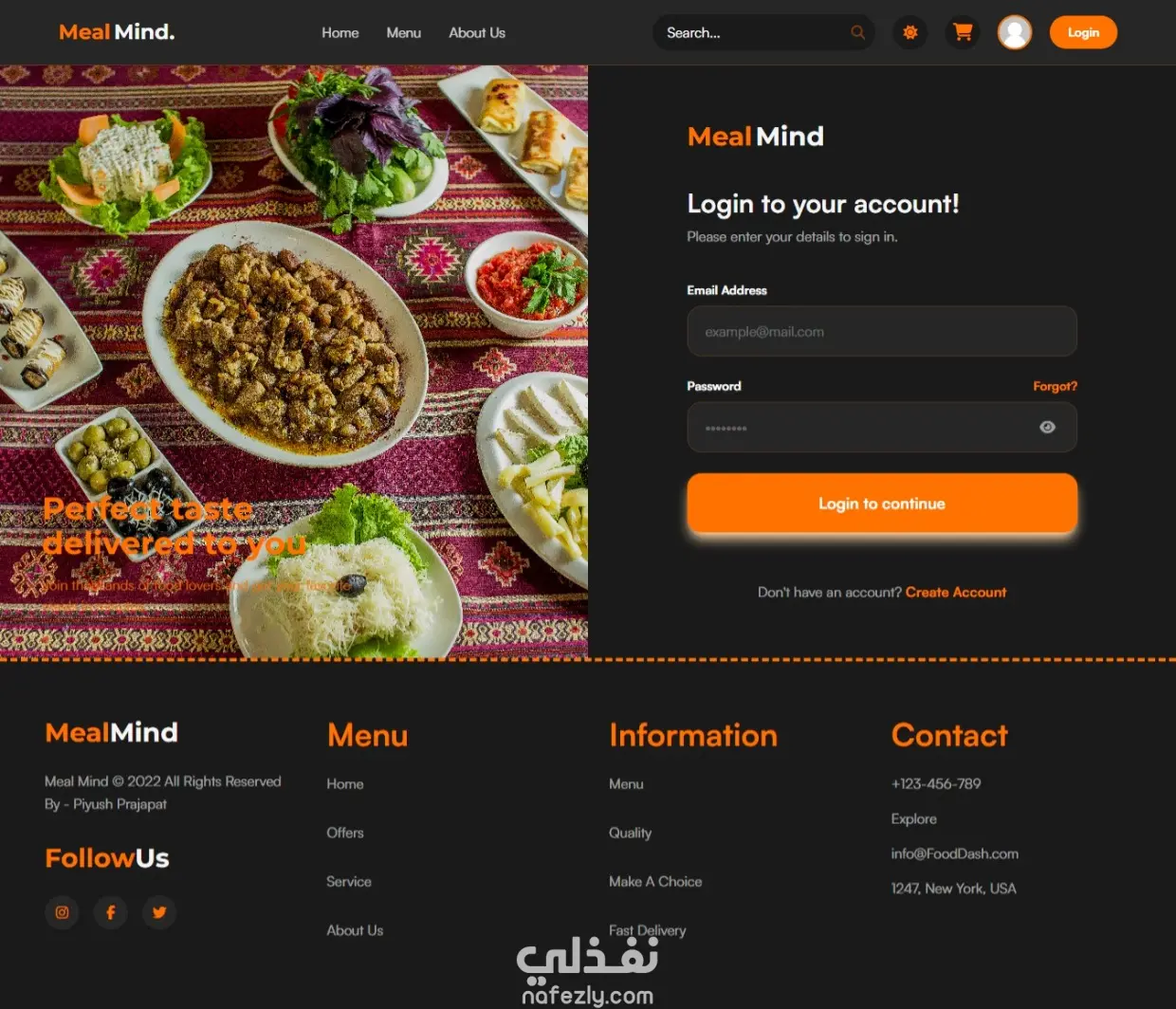Viewport: 1176px width, 1009px height.
Task: Go to Home in top navigation
Action: click(x=340, y=32)
